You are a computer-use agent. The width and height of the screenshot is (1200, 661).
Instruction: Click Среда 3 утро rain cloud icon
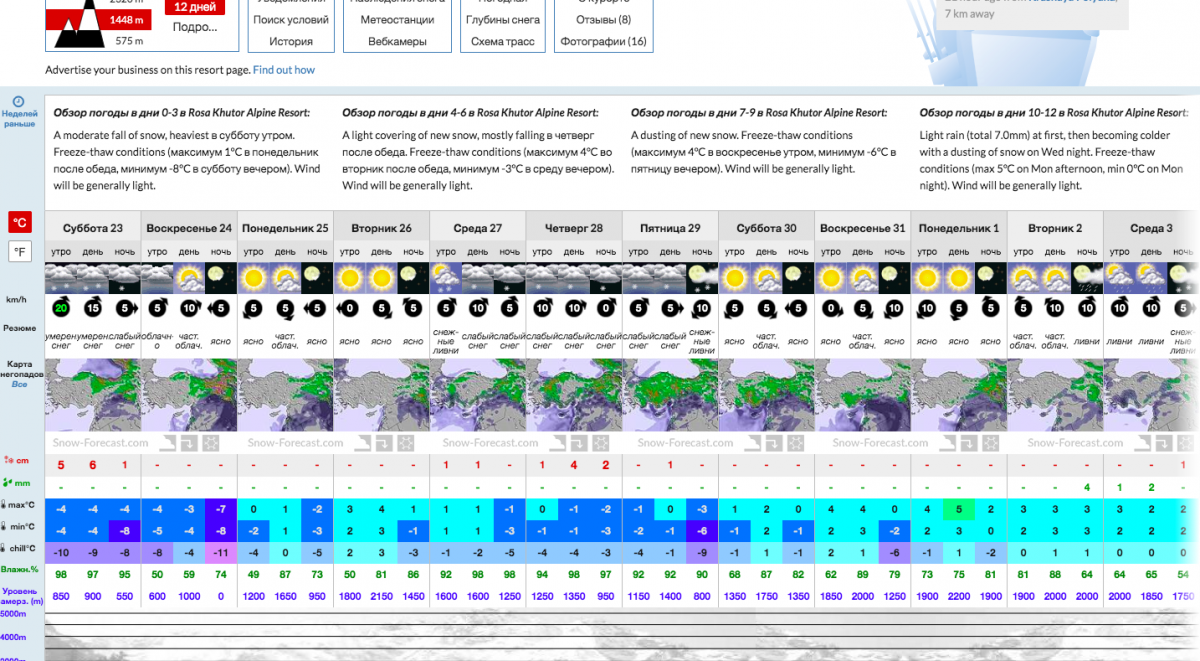pyautogui.click(x=1120, y=276)
